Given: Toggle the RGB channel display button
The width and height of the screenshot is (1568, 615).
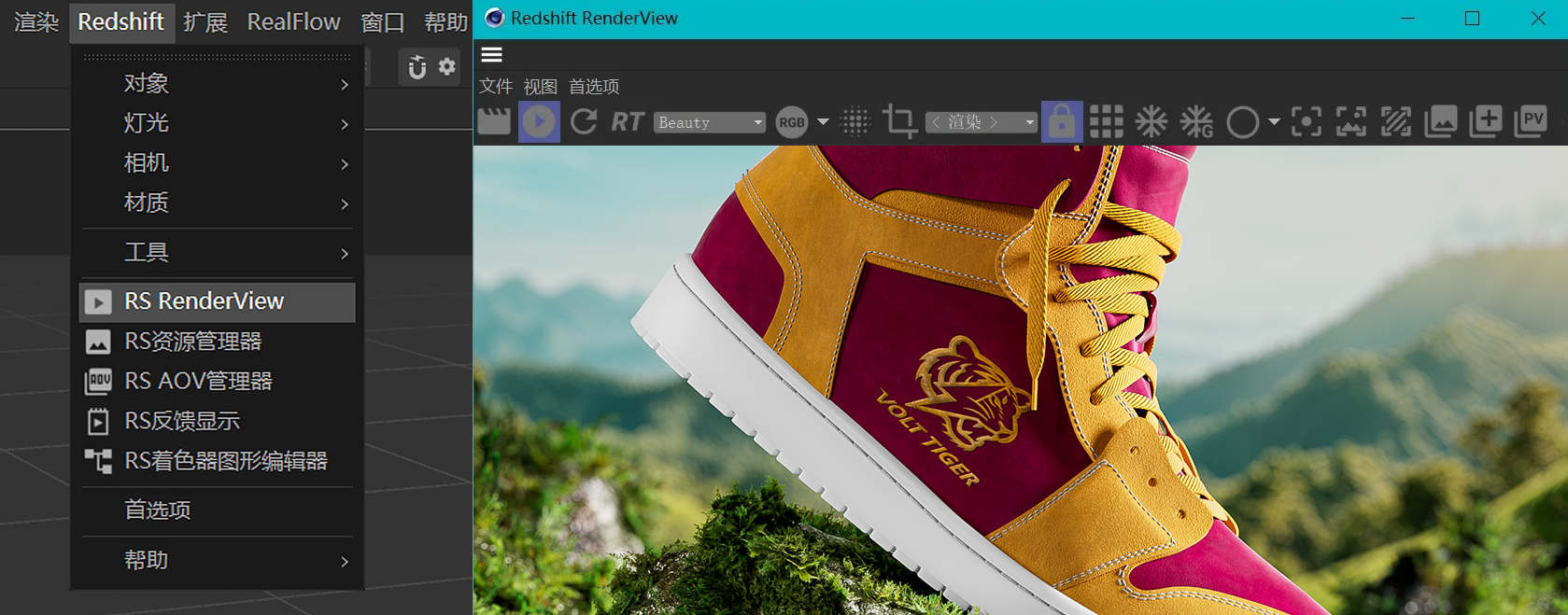Looking at the screenshot, I should 792,122.
